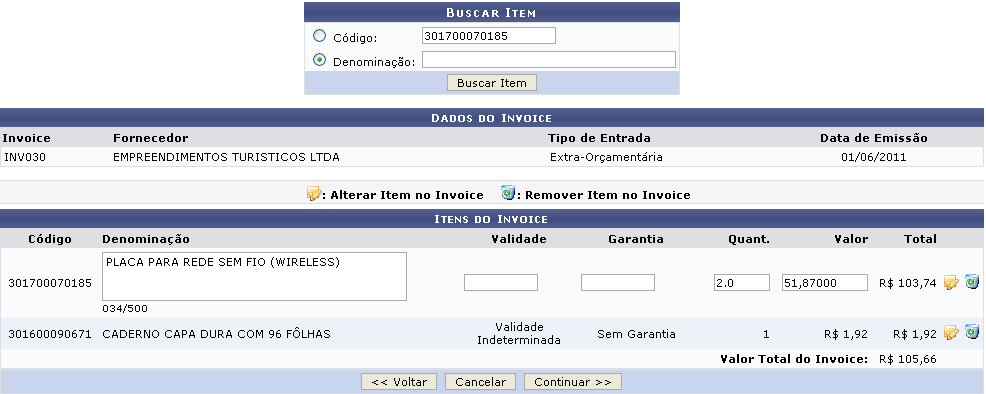Viewport: 986px width, 394px height.
Task: Click Remover Item no Invoice legend icon
Action: [508, 193]
